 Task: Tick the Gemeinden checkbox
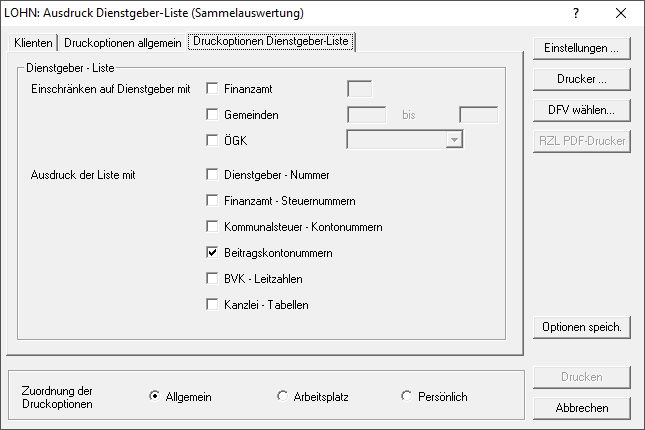212,115
